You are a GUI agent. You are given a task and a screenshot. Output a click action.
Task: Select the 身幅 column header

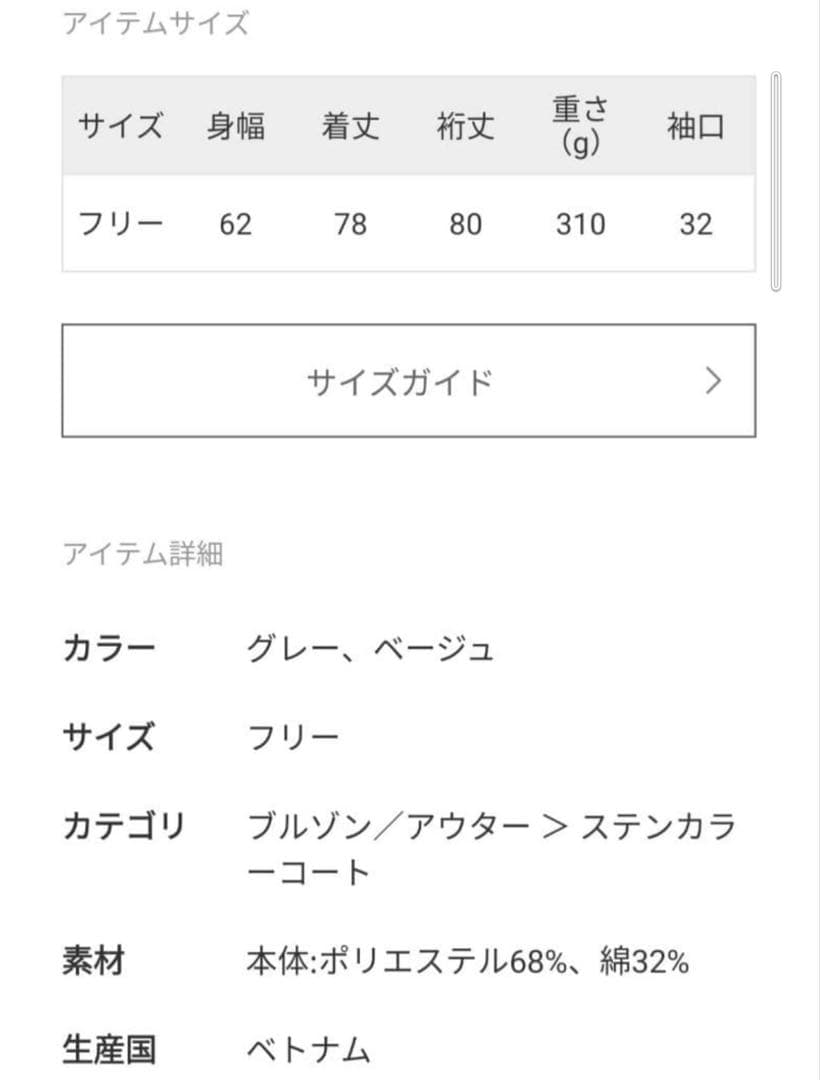click(238, 126)
